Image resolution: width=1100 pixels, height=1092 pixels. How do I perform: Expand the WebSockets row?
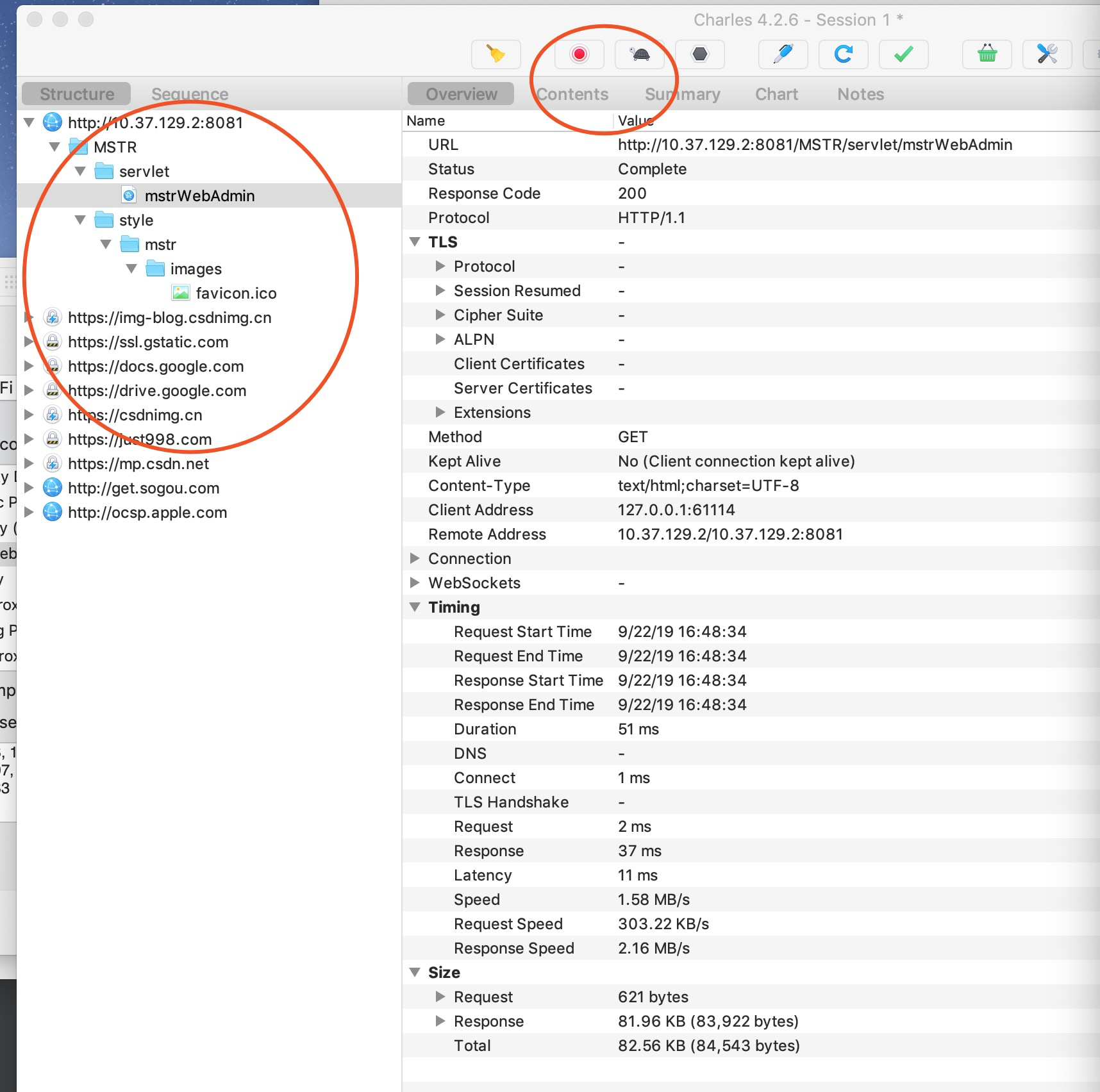415,583
